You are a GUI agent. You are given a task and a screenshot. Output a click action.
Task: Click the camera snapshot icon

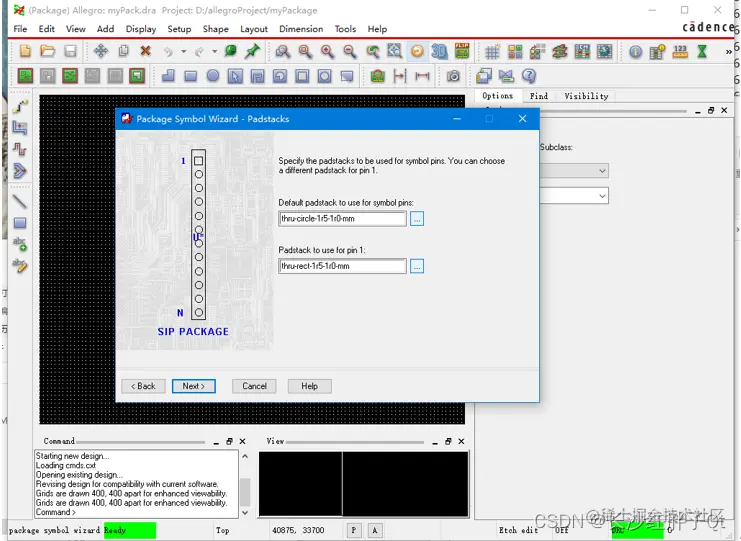[x=453, y=76]
